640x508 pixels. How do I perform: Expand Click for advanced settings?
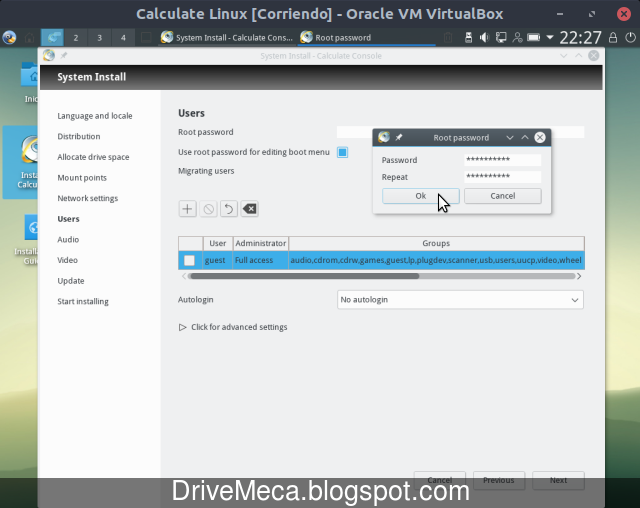click(233, 327)
